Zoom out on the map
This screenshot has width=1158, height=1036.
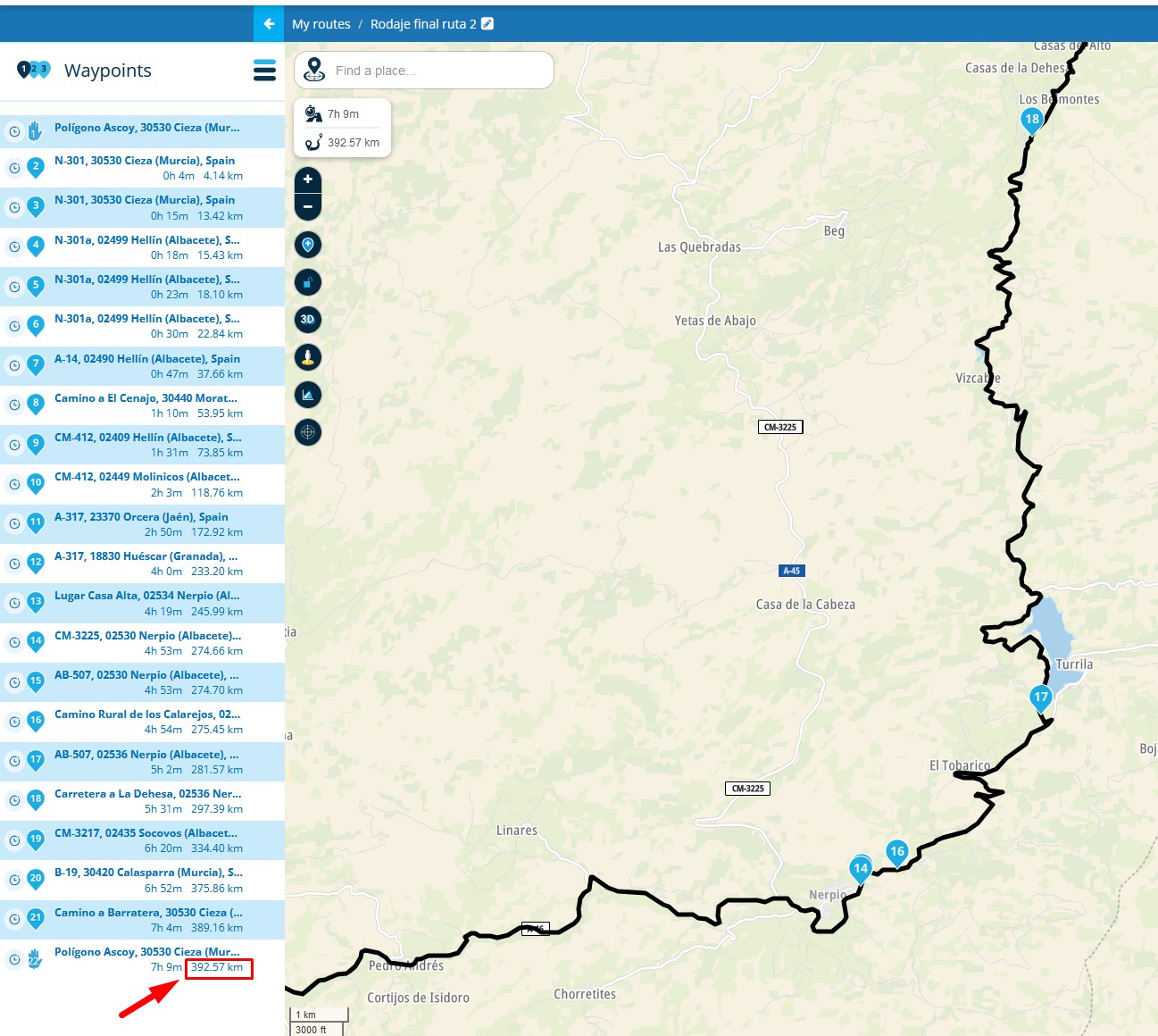(x=308, y=206)
